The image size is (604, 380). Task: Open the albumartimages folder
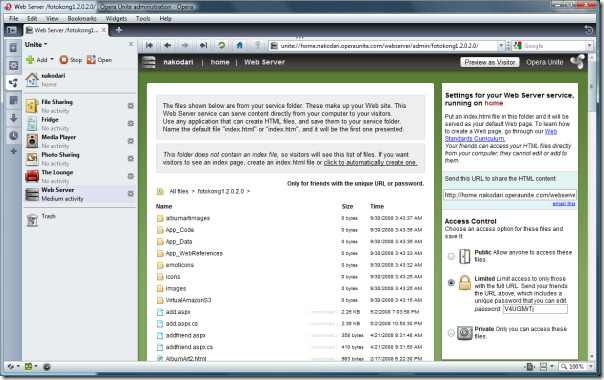tap(188, 218)
